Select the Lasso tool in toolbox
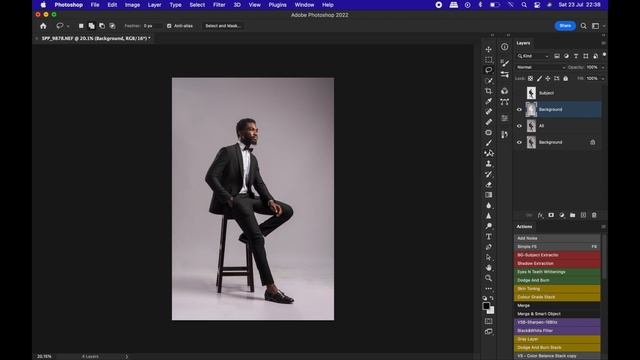 pos(489,70)
